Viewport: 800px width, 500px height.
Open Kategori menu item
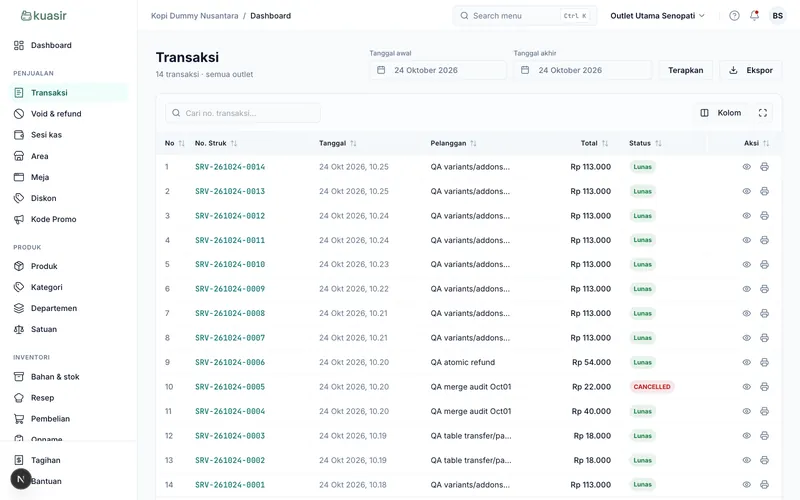click(x=68, y=287)
